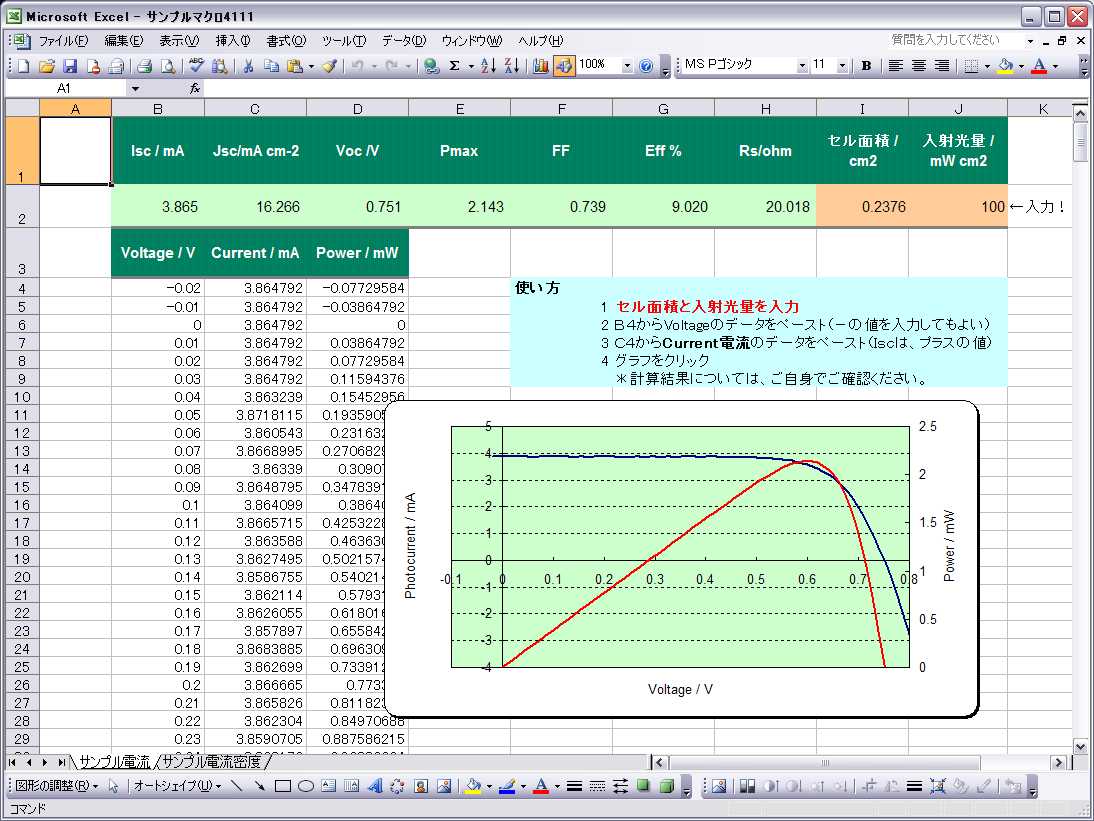Viewport: 1094px width, 821px height.
Task: Select the Oval drawing tool
Action: (x=306, y=786)
